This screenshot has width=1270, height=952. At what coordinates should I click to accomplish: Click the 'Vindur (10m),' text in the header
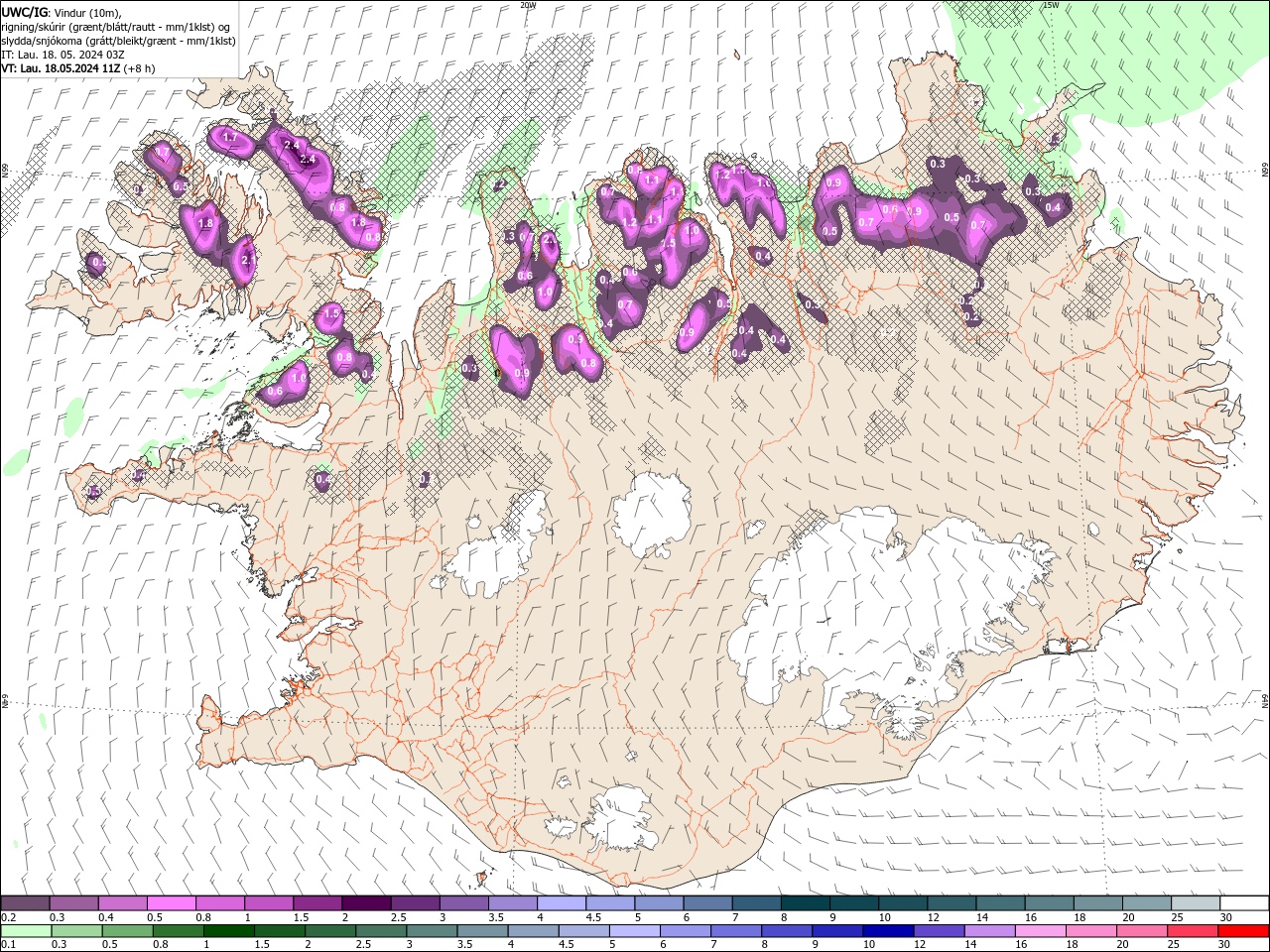pyautogui.click(x=86, y=12)
